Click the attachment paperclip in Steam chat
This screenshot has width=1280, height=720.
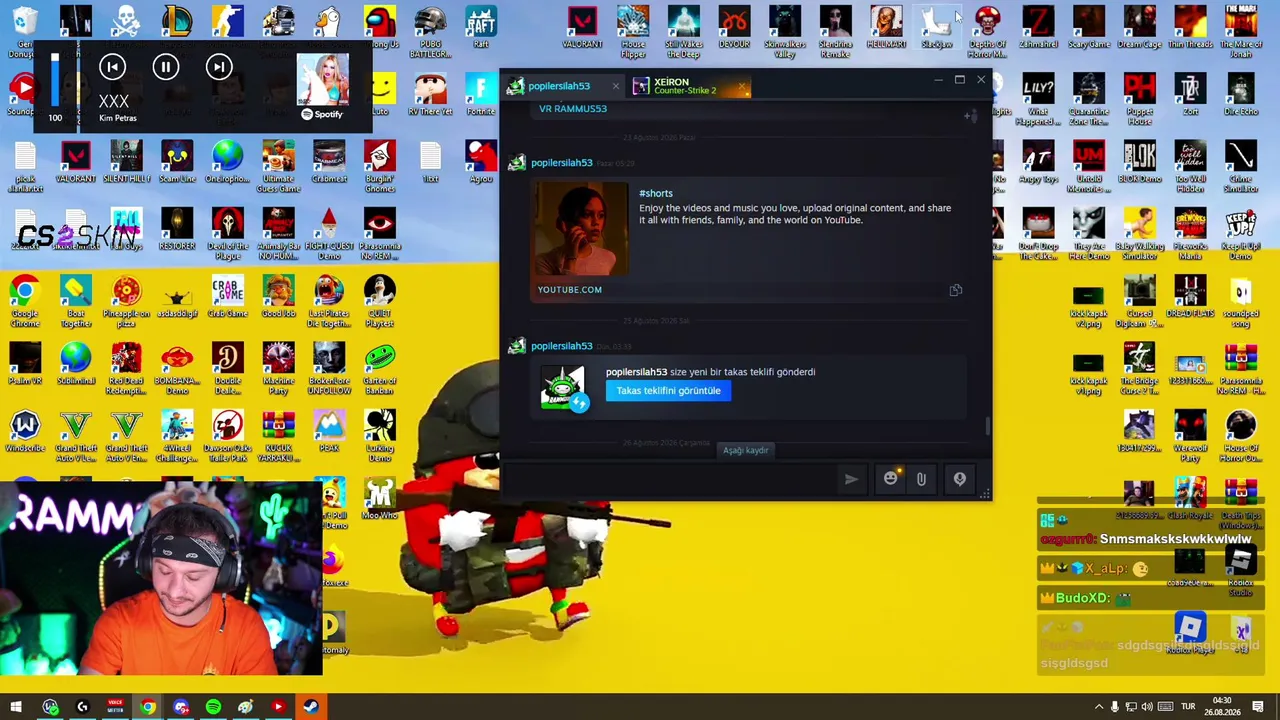tap(921, 479)
